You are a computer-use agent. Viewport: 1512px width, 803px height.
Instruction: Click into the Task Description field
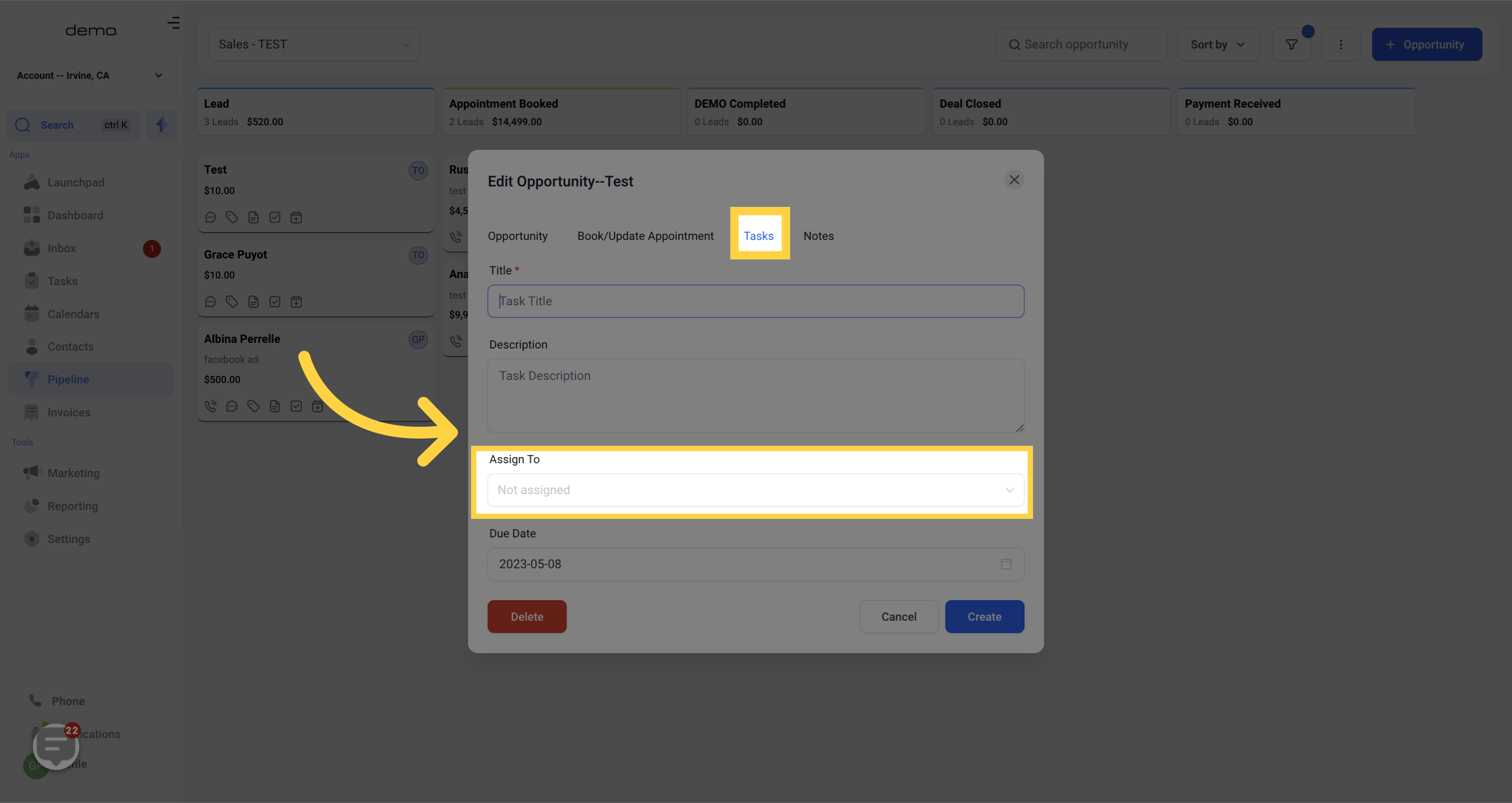coord(755,395)
